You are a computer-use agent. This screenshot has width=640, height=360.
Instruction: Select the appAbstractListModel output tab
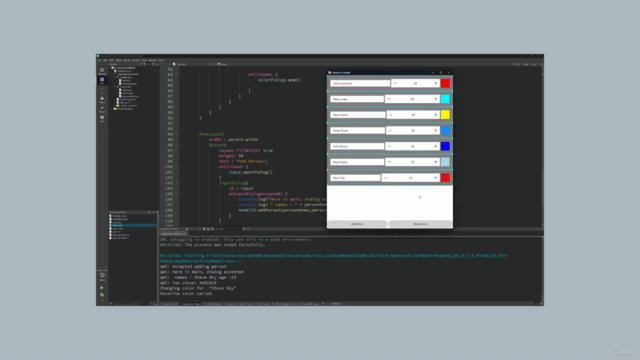coord(173,234)
